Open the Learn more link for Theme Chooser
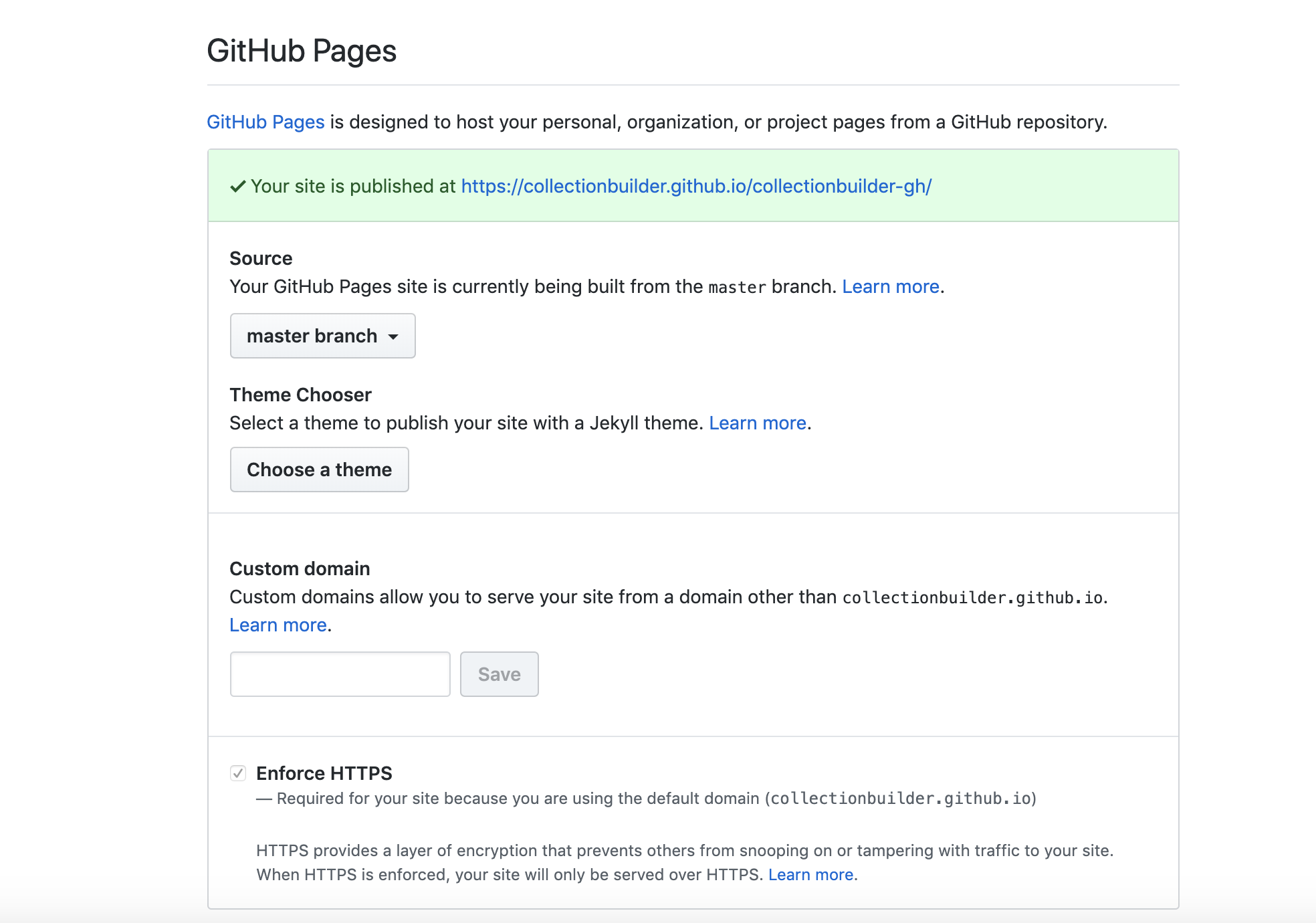Viewport: 1316px width, 923px height. point(757,423)
